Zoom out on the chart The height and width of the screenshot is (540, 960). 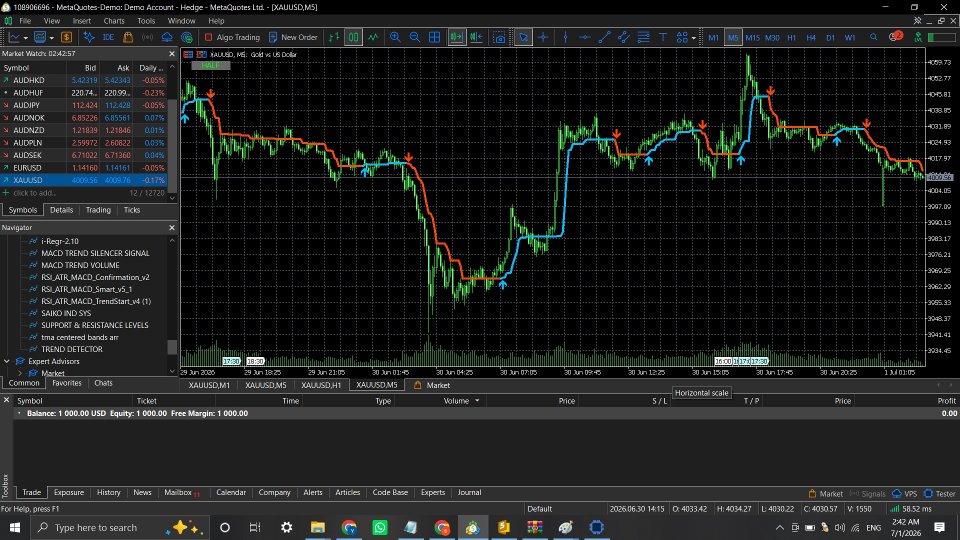click(414, 37)
